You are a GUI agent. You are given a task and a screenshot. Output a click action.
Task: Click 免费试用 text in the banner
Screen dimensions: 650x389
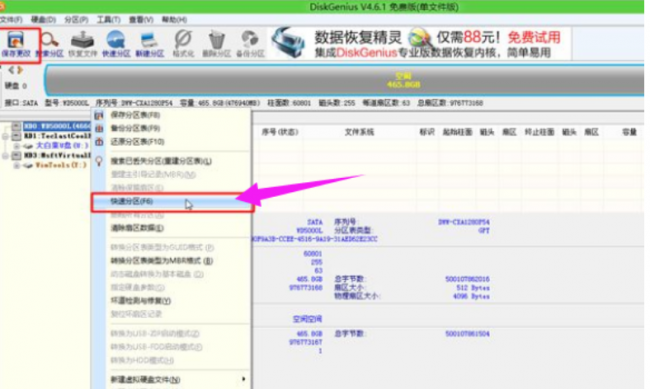click(x=534, y=37)
